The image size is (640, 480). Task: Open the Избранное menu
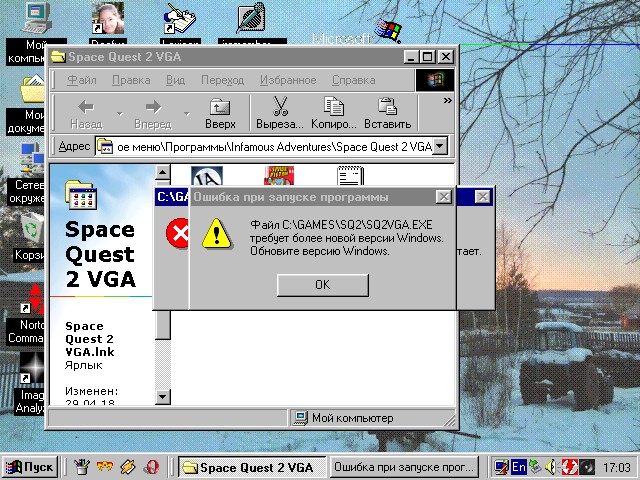(x=288, y=80)
